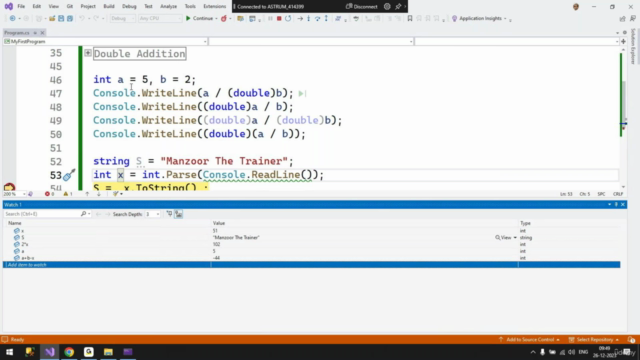Viewport: 640px width, 360px height.
Task: Click the Break All pause icon
Action: tap(270, 18)
